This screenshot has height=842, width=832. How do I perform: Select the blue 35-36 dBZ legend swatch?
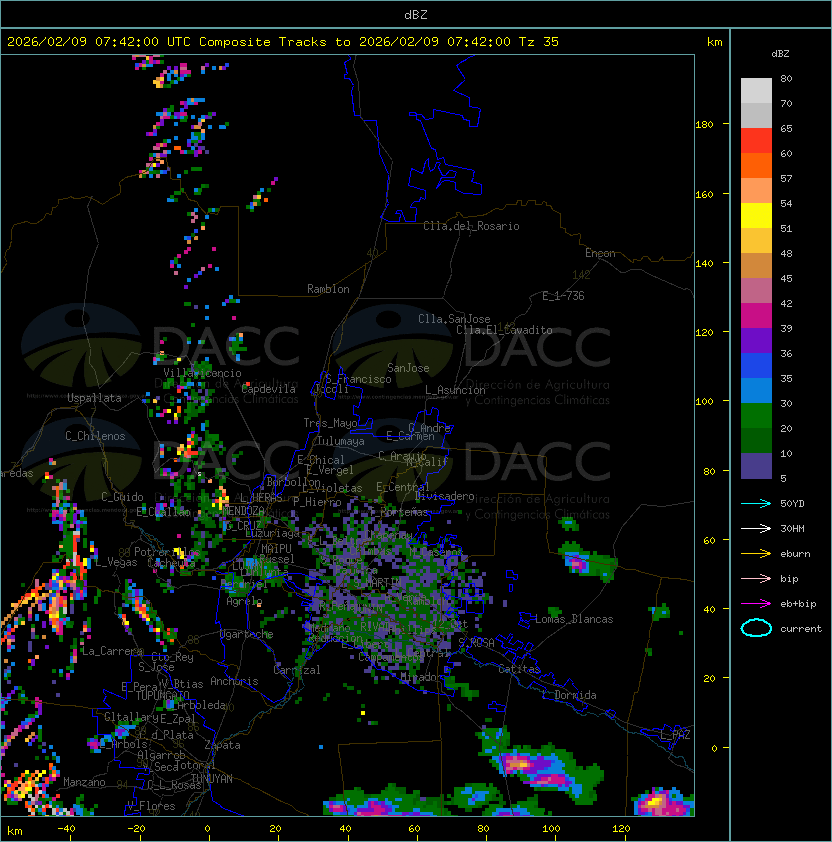click(x=756, y=366)
